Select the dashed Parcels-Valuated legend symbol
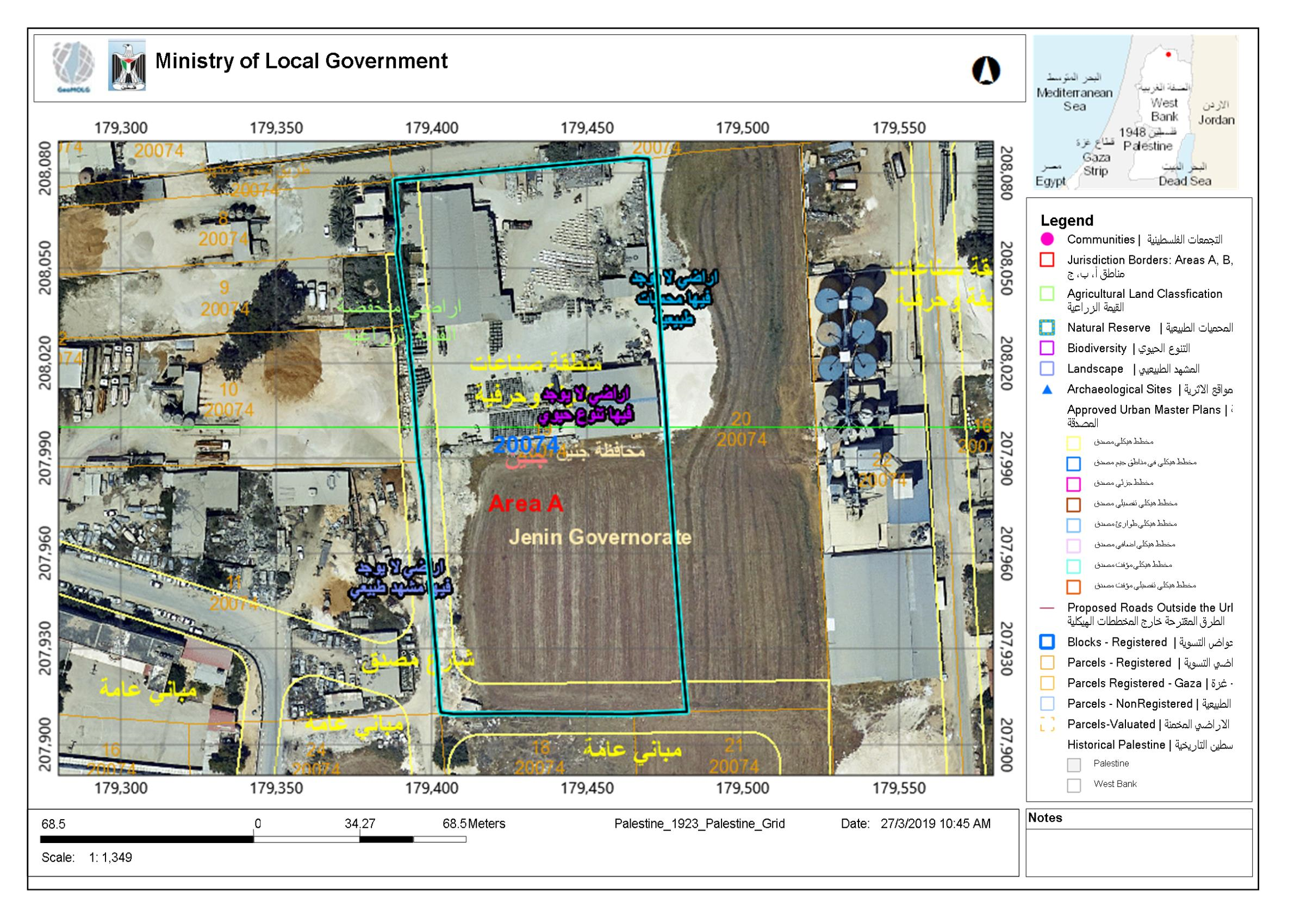This screenshot has width=1313, height=924. point(1047,725)
